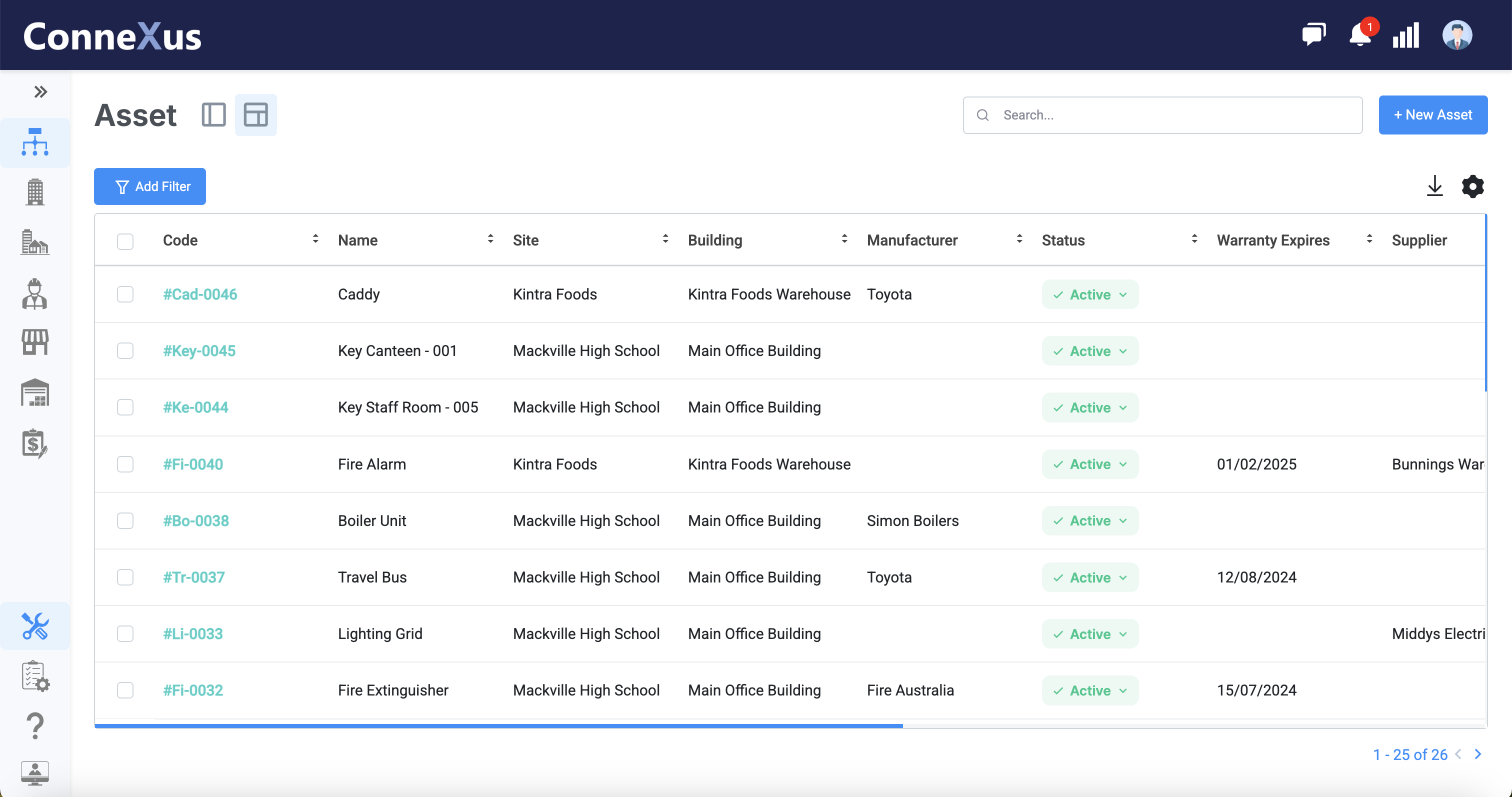Select the asset hierarchy sidebar icon
Screen dimensions: 1512x797
coord(34,141)
